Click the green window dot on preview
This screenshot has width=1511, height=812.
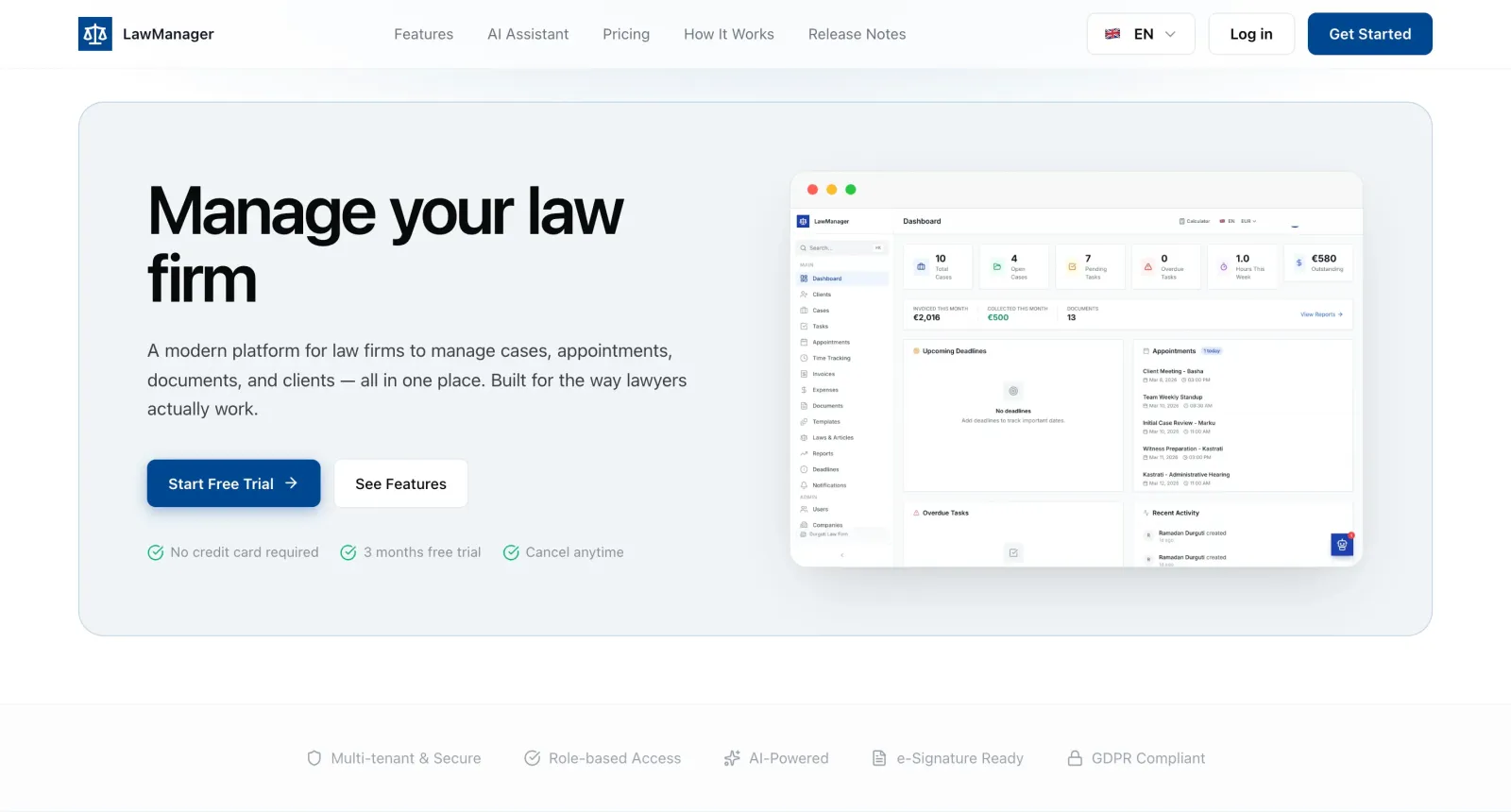point(850,190)
